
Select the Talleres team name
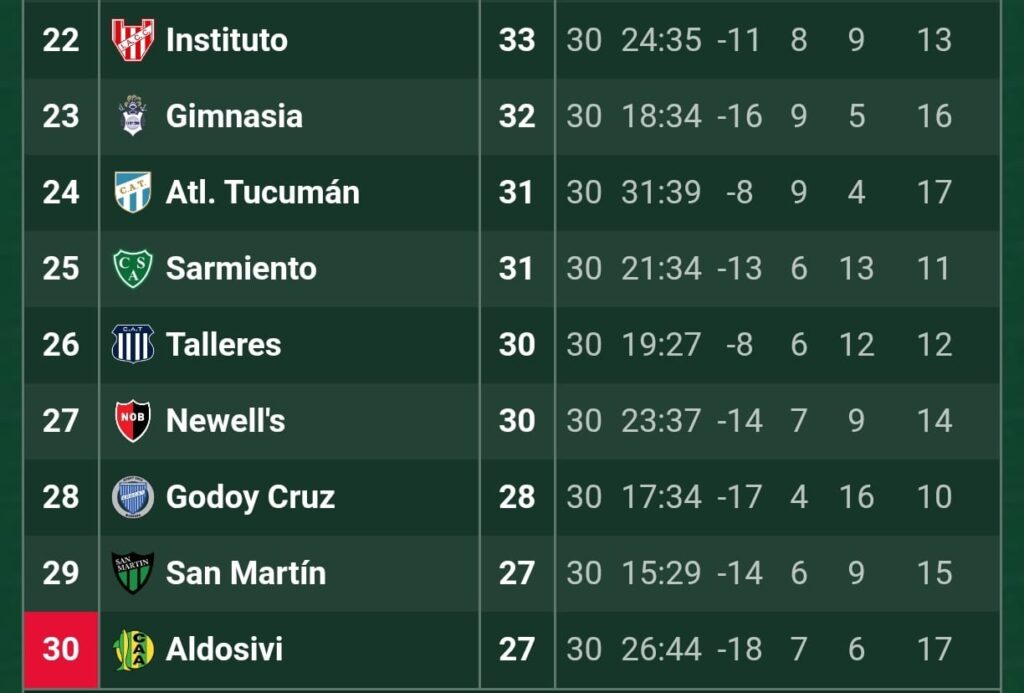coord(223,344)
